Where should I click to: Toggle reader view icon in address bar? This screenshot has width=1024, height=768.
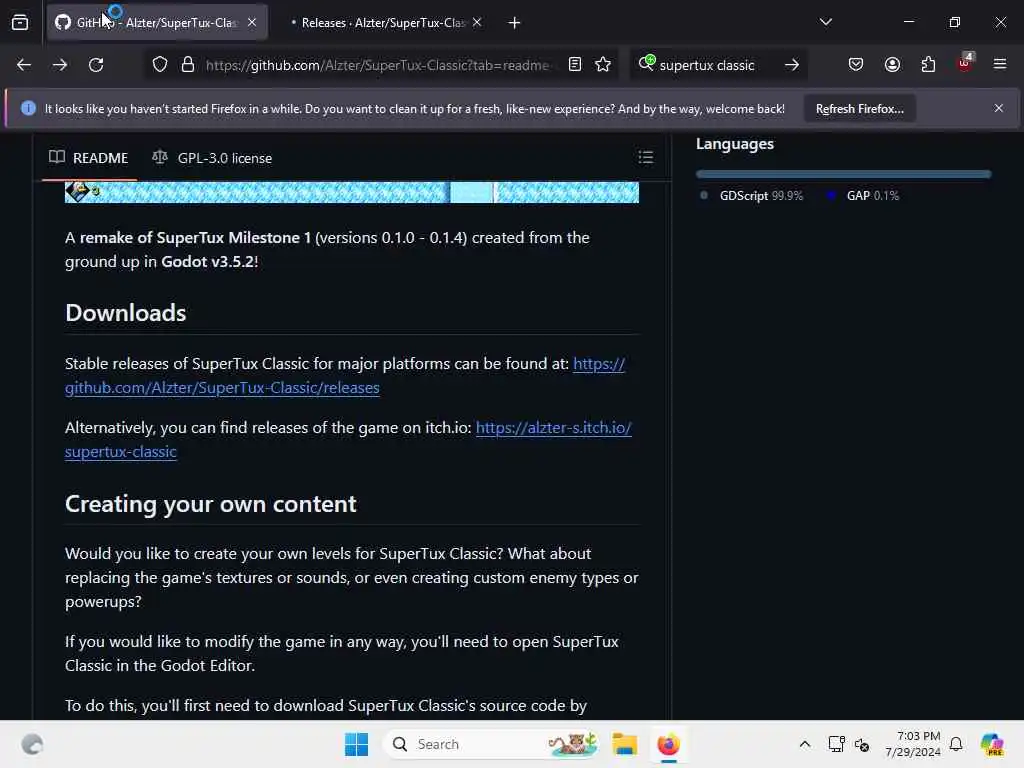point(575,65)
